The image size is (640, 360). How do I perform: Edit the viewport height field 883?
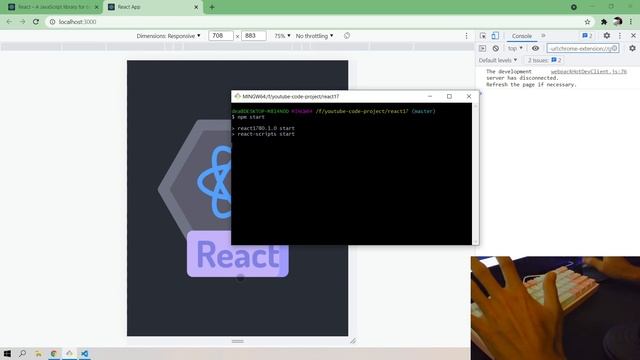[x=253, y=36]
